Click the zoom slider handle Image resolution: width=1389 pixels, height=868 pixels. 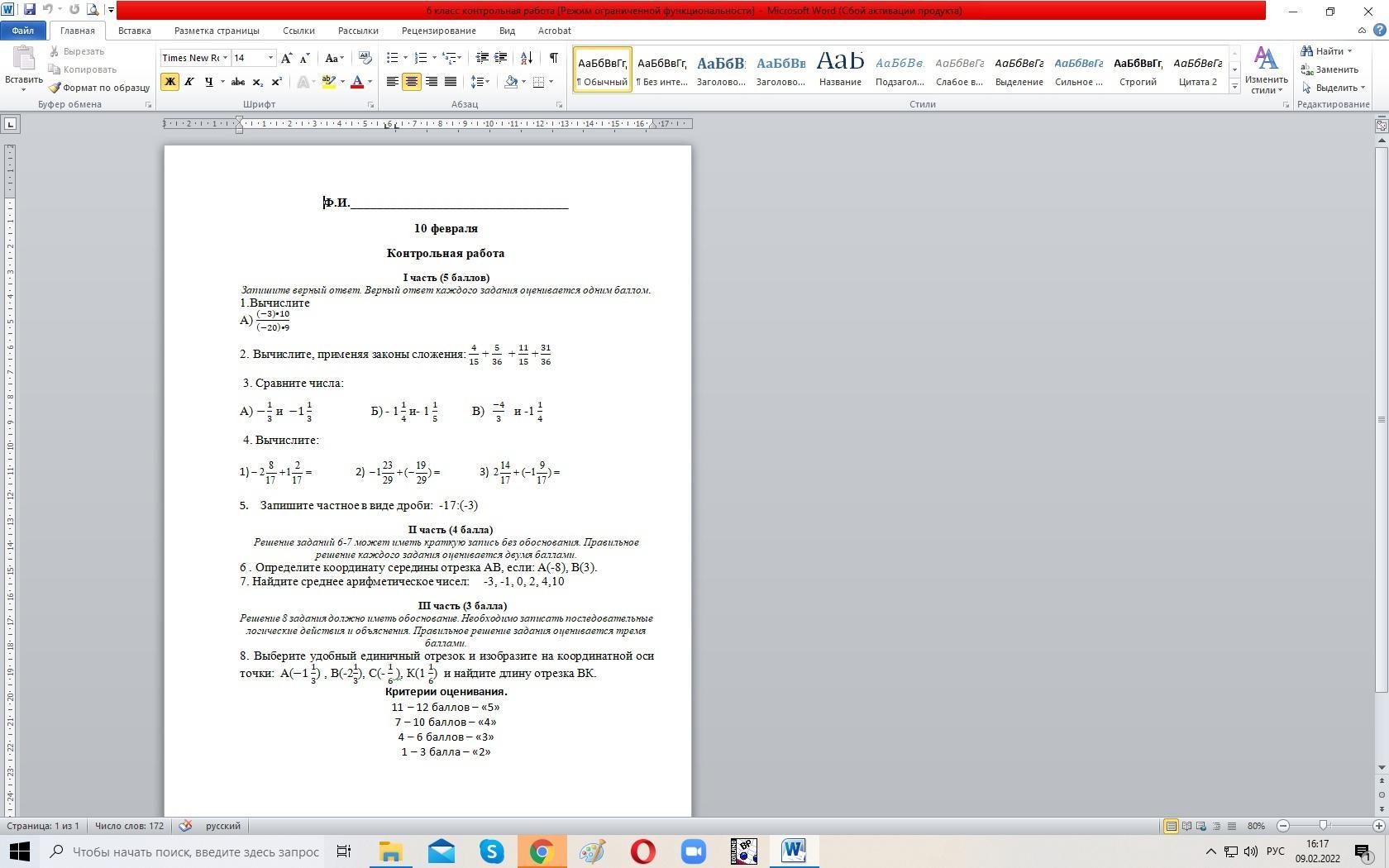coord(1323,826)
